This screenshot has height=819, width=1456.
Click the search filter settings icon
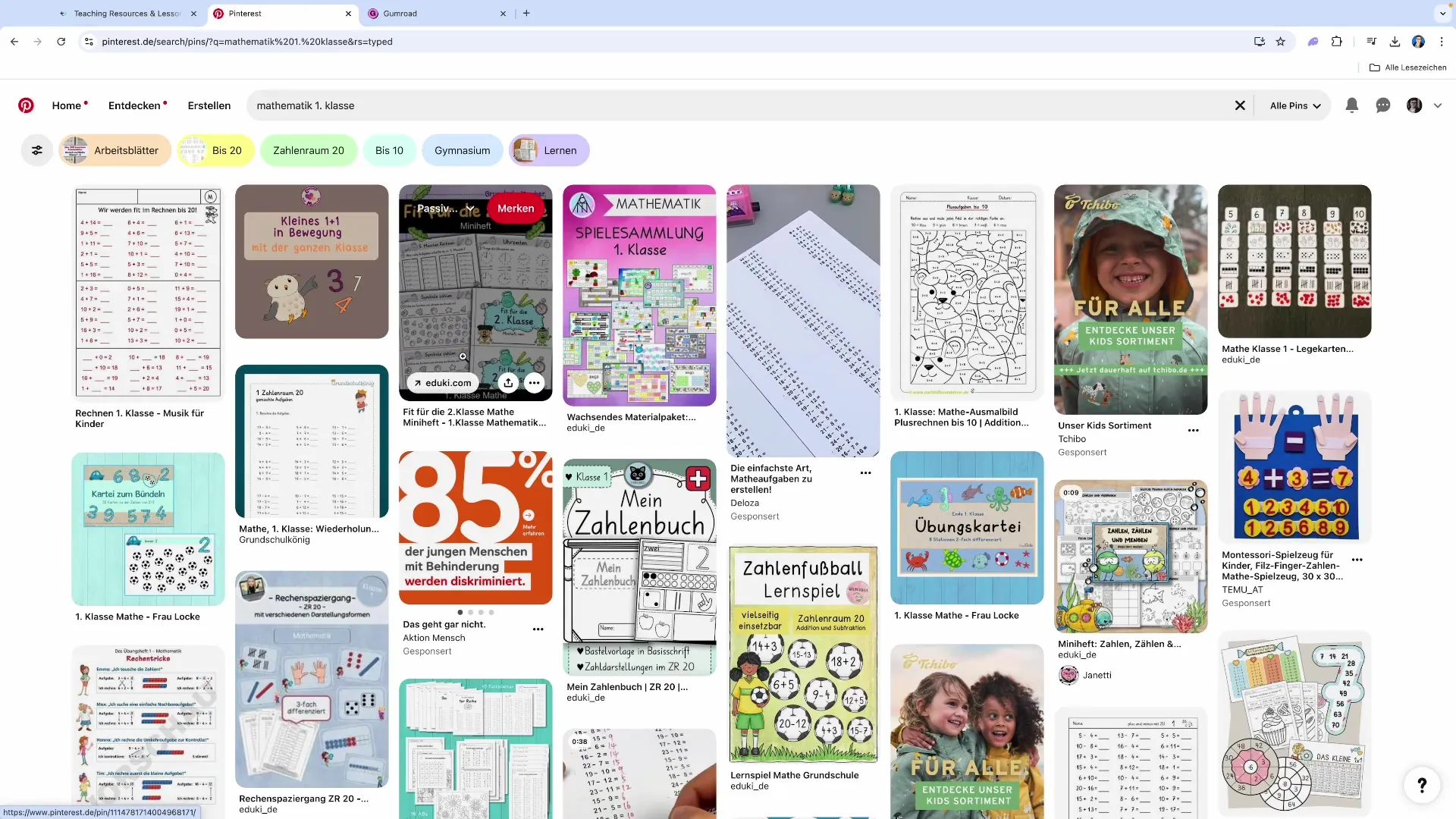[36, 150]
